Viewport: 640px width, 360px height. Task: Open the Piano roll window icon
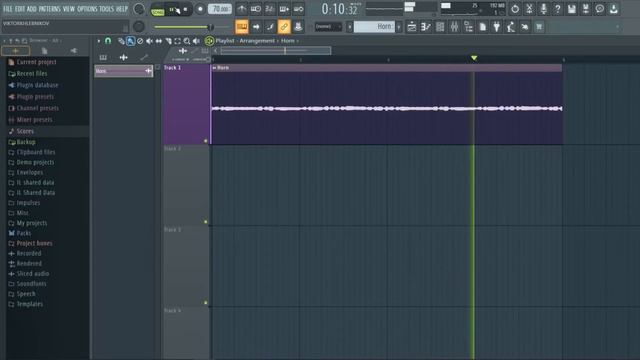tap(426, 27)
